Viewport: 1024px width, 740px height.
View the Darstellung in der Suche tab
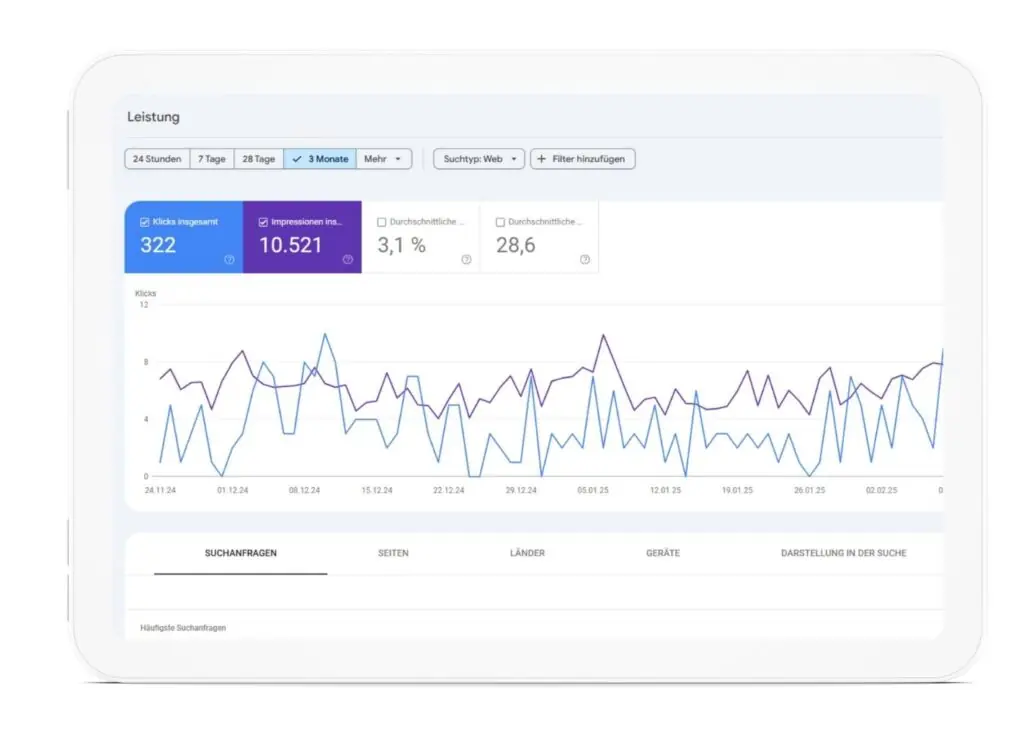(x=844, y=552)
